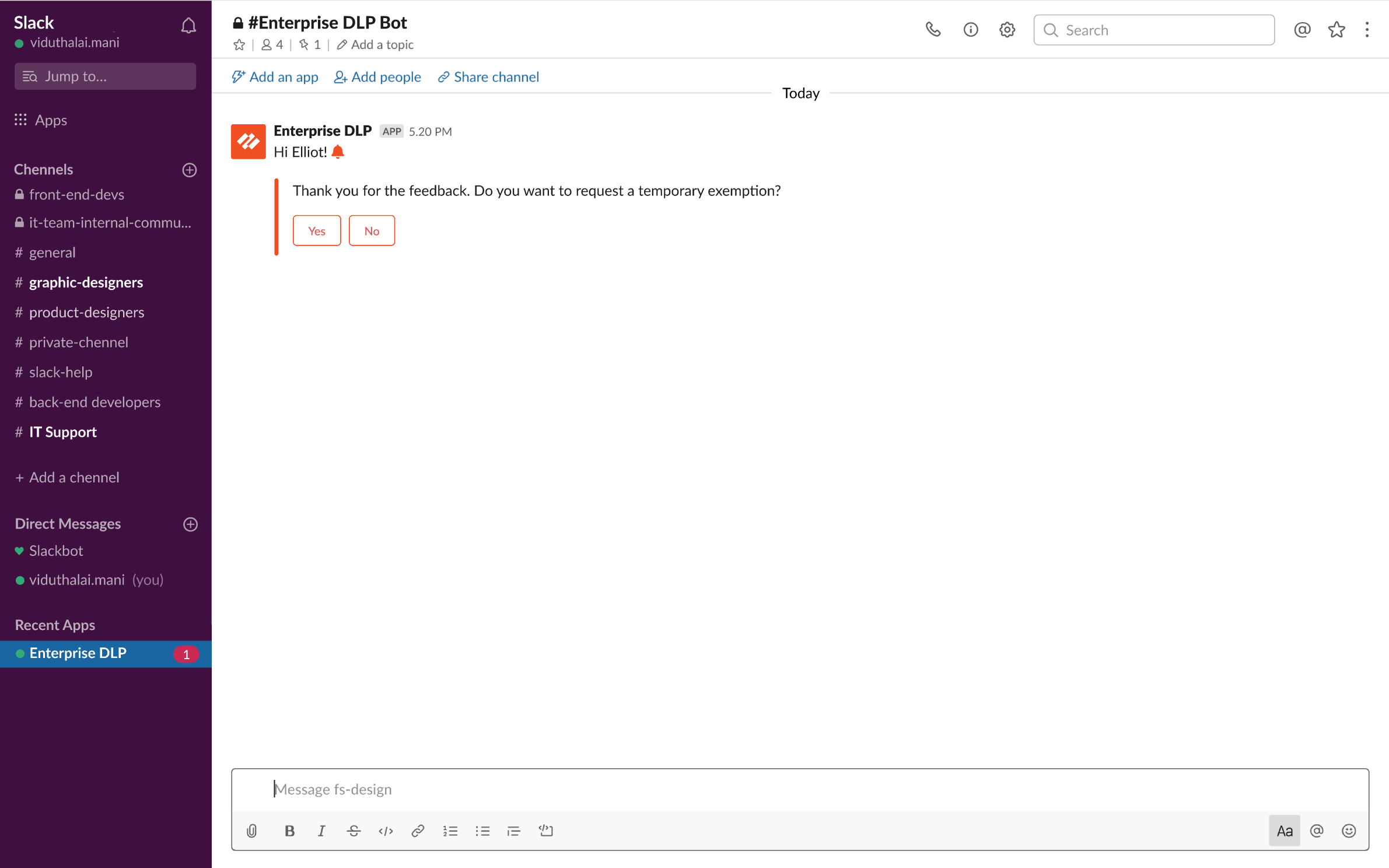Open Enterprise DLP under Recent Apps
Screen dimensions: 1389x868
pyautogui.click(x=78, y=653)
